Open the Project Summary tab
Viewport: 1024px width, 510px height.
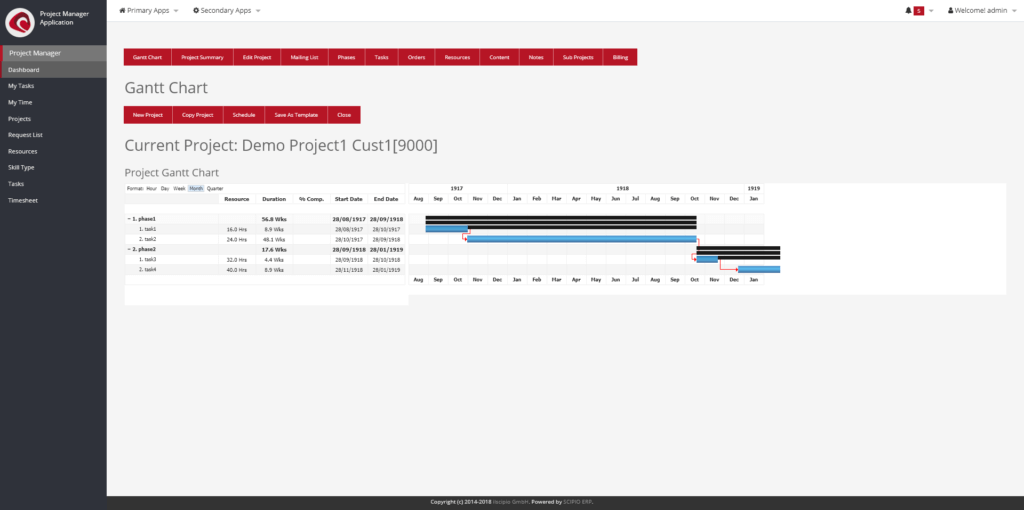click(203, 58)
